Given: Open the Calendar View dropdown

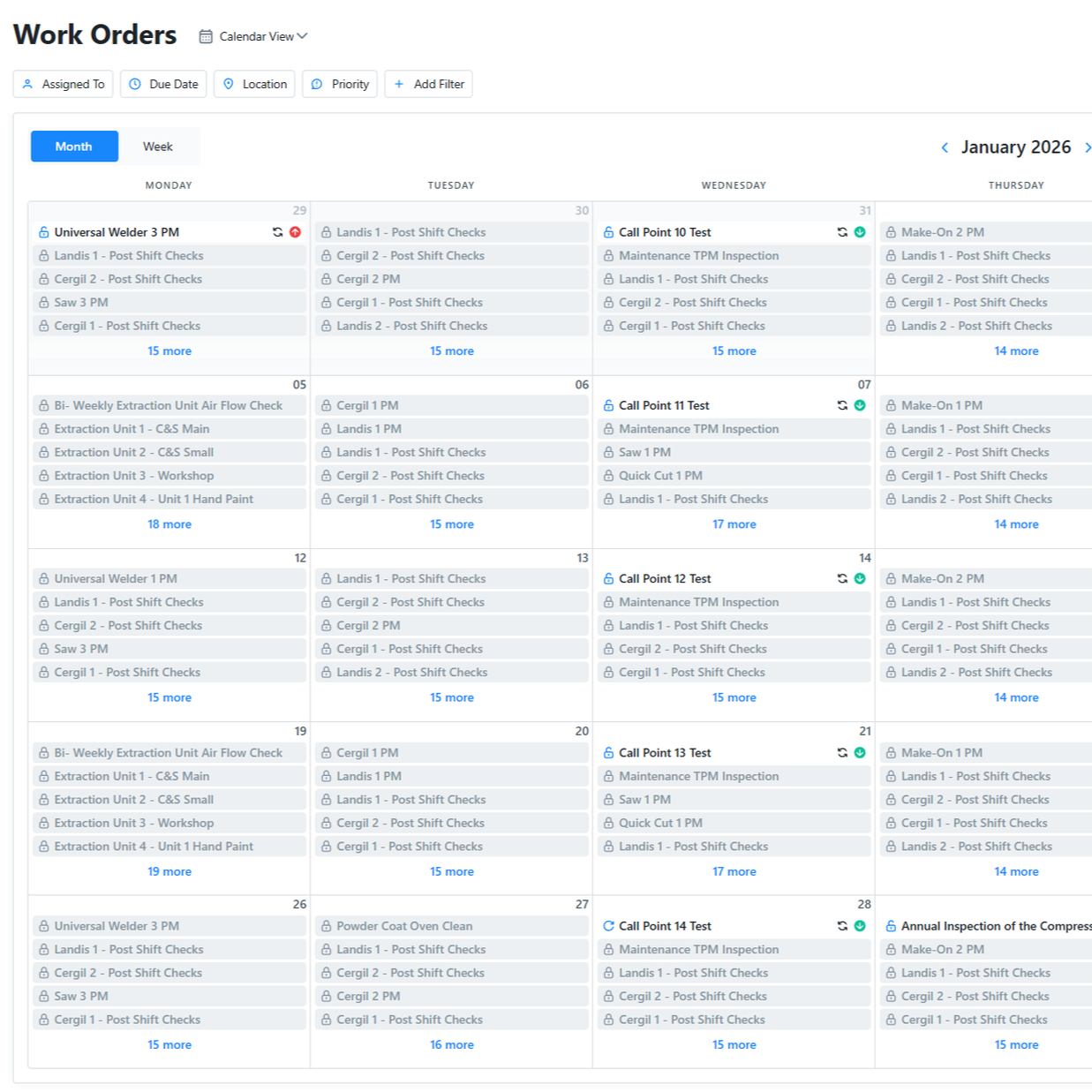Looking at the screenshot, I should pyautogui.click(x=256, y=36).
